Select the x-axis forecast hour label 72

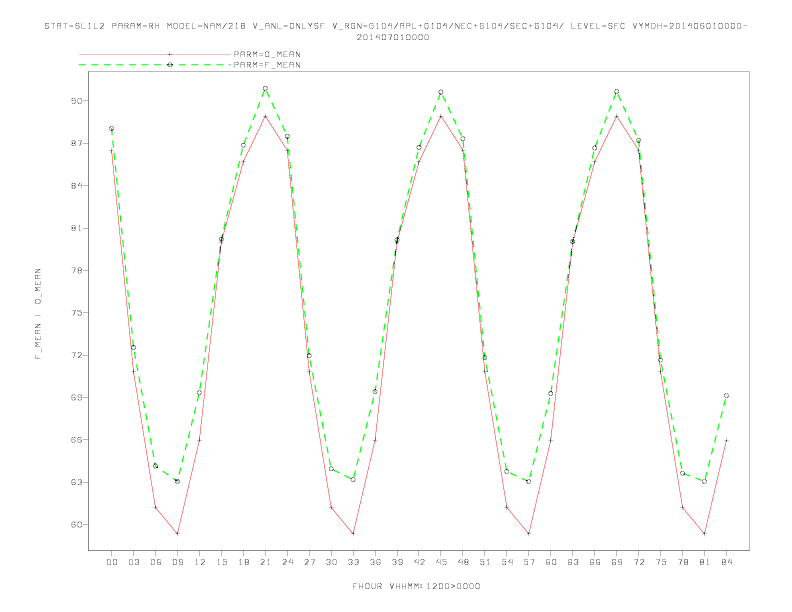(638, 562)
